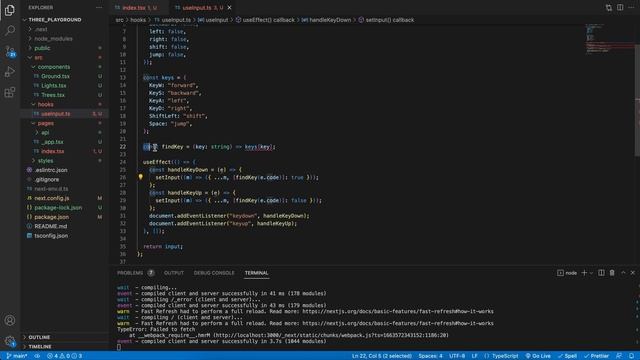Click the main branch indicator in status bar

pyautogui.click(x=16, y=356)
